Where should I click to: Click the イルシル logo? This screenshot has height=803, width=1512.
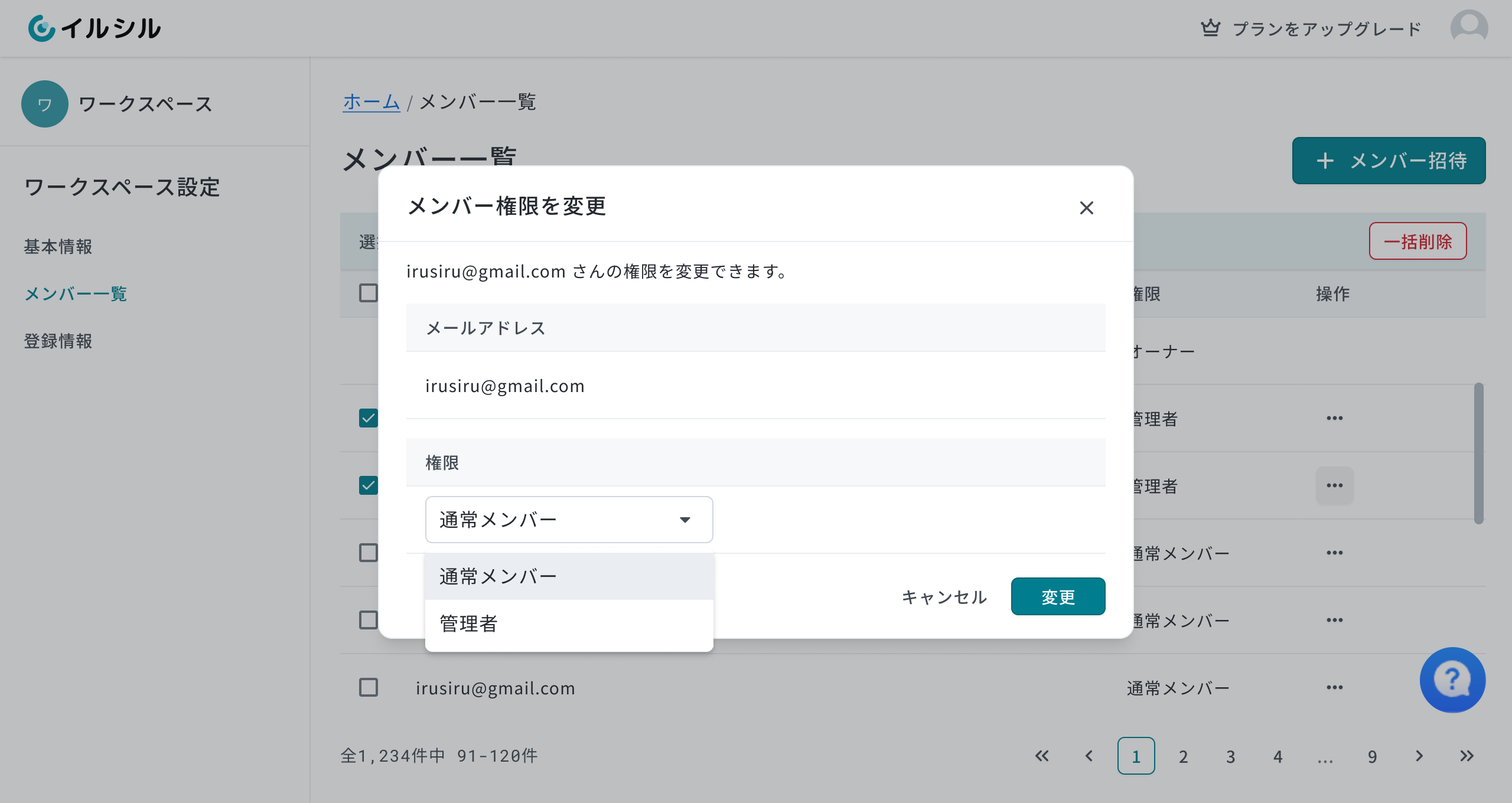point(94,28)
